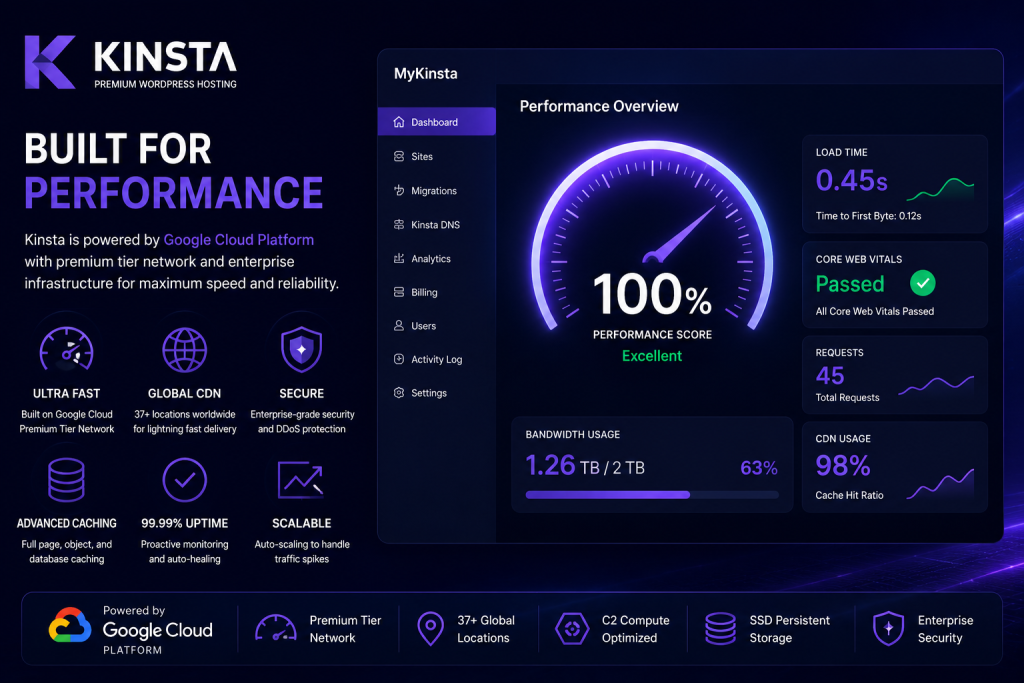
Task: Click the ADVANCED CACHING feature heading
Action: click(67, 524)
